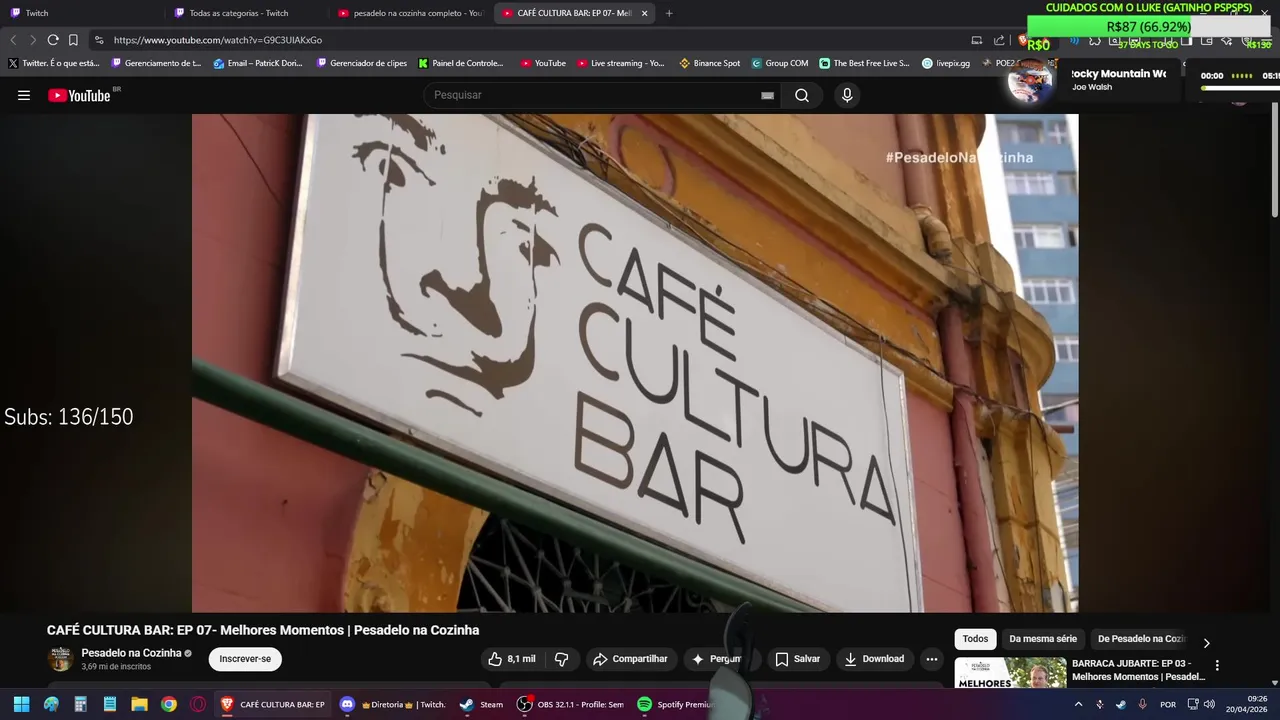Viewport: 1280px width, 720px height.
Task: Select the Da mesma série filter chip
Action: point(1043,639)
